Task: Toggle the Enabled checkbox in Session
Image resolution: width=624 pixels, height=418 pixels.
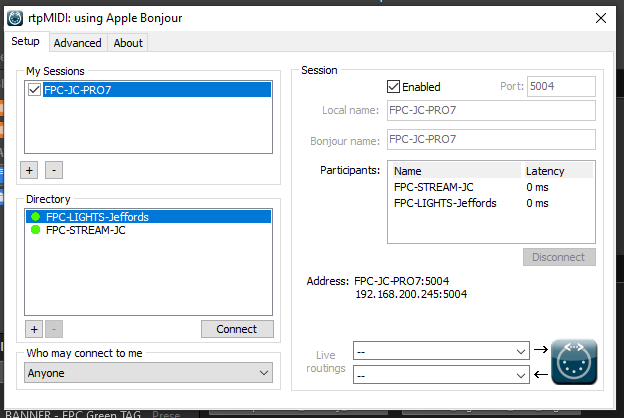Action: click(x=393, y=86)
